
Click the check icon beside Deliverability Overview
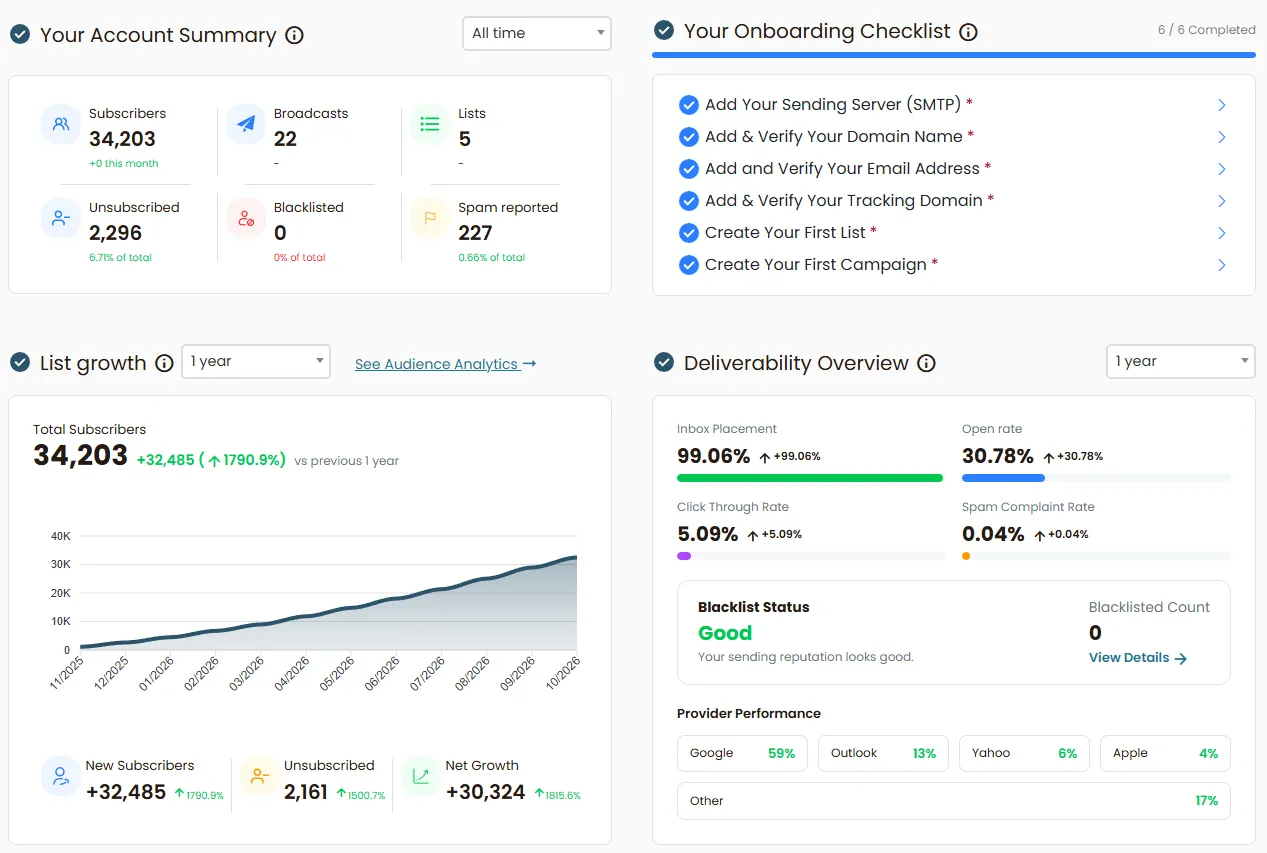click(x=663, y=362)
